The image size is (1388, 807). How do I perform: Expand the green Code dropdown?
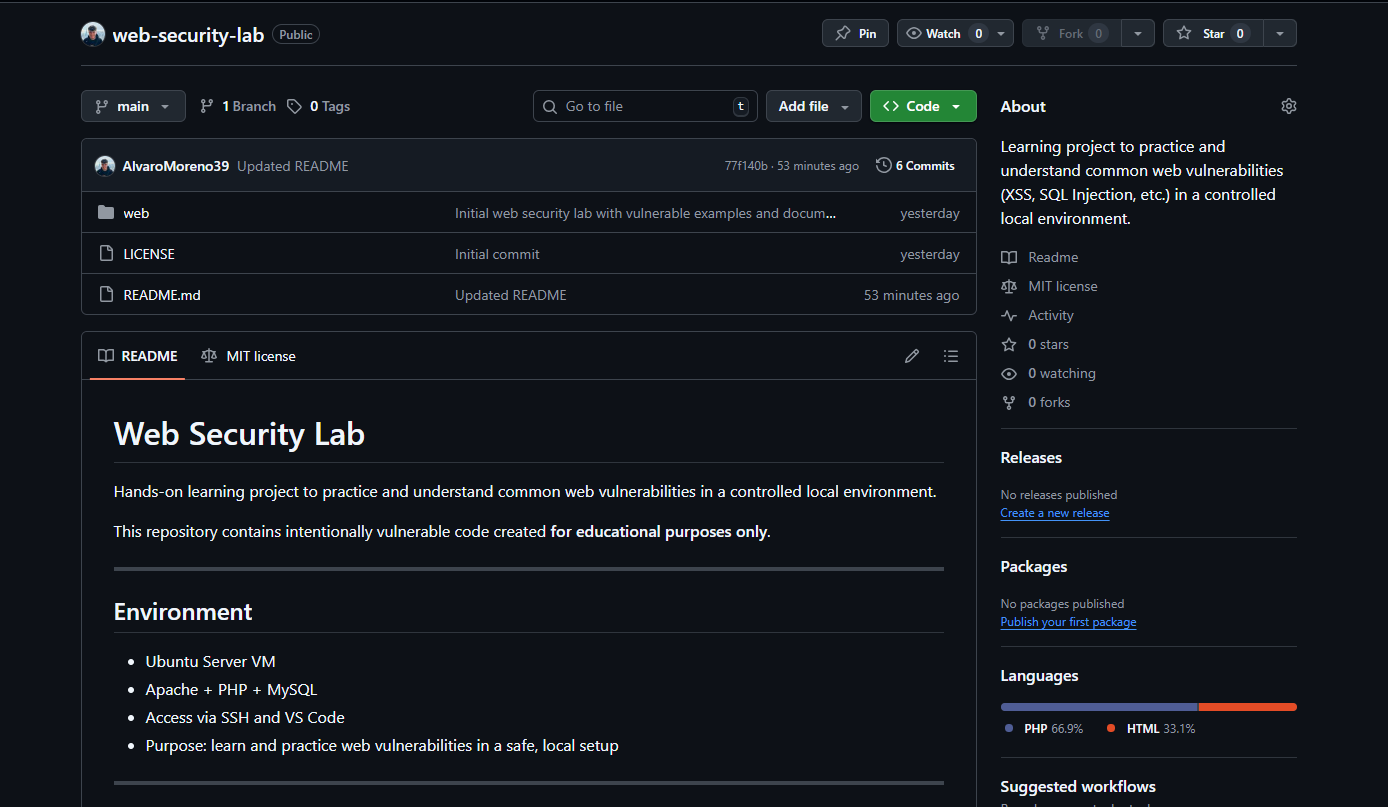pyautogui.click(x=955, y=105)
